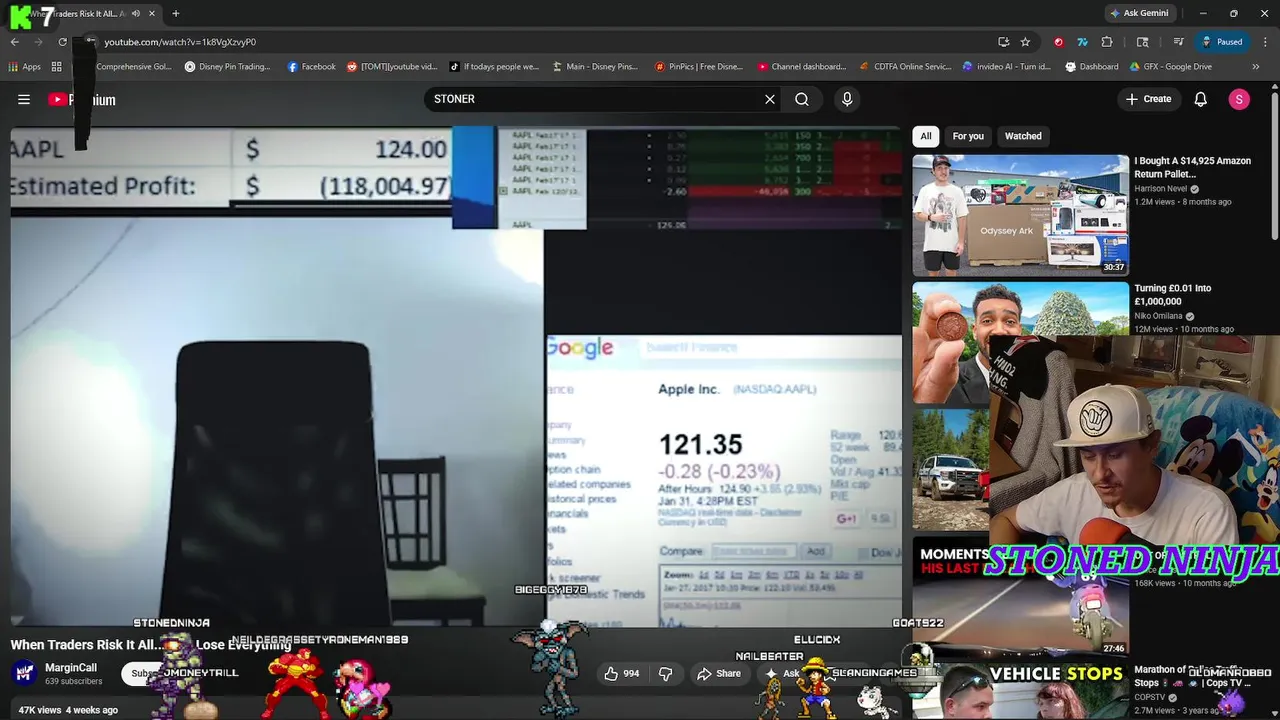Click the YouTube Premium logo
Viewport: 1280px width, 720px height.
tap(82, 99)
